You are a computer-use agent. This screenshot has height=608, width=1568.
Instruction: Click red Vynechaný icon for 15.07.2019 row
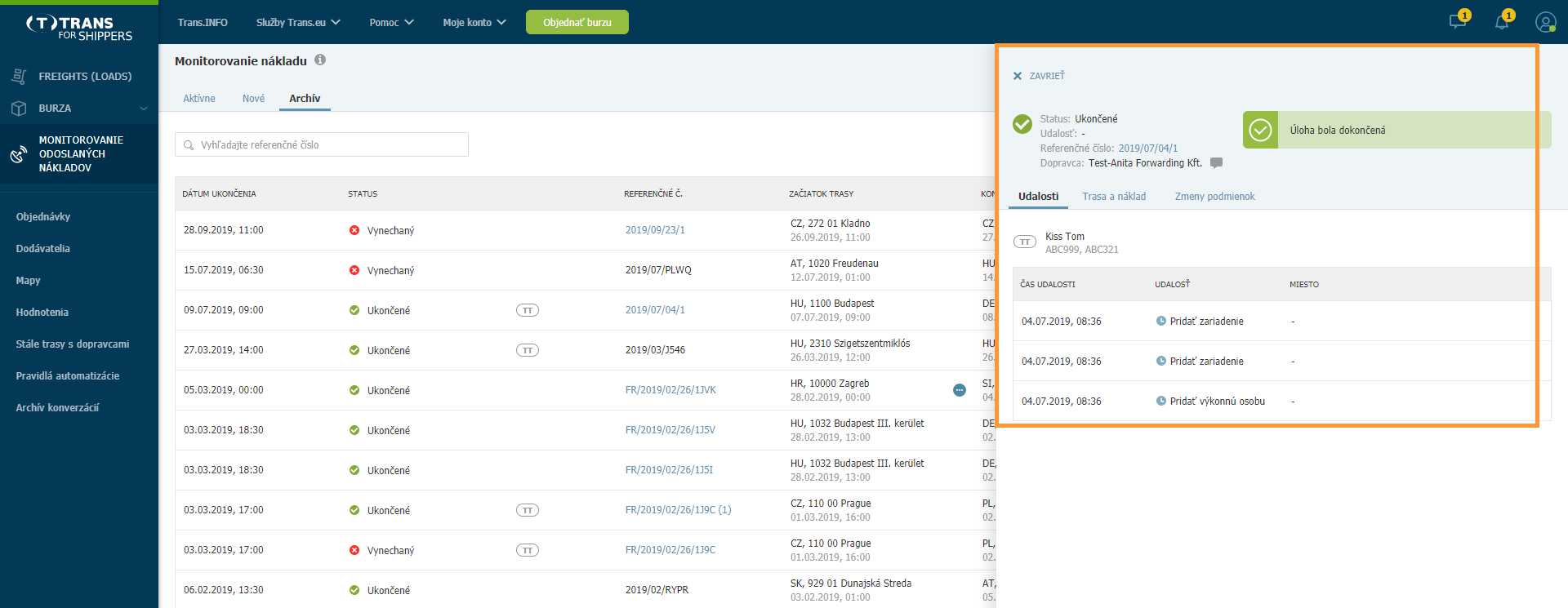(x=354, y=270)
